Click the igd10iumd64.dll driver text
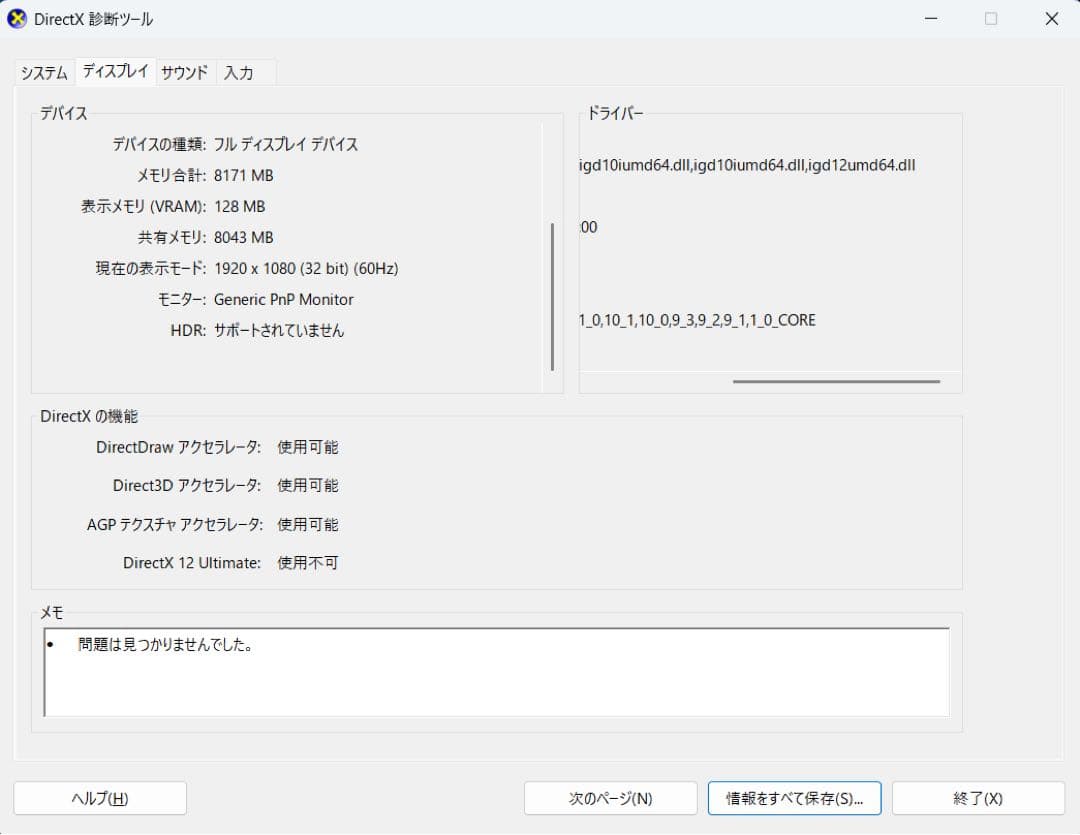 [x=640, y=165]
